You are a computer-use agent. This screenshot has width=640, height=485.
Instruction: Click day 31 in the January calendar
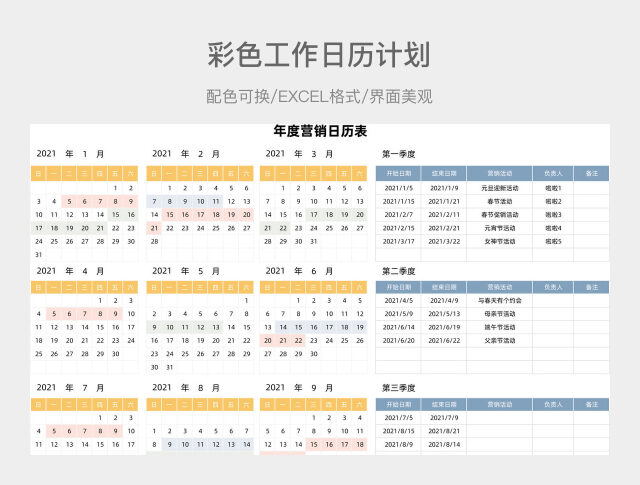[x=38, y=255]
